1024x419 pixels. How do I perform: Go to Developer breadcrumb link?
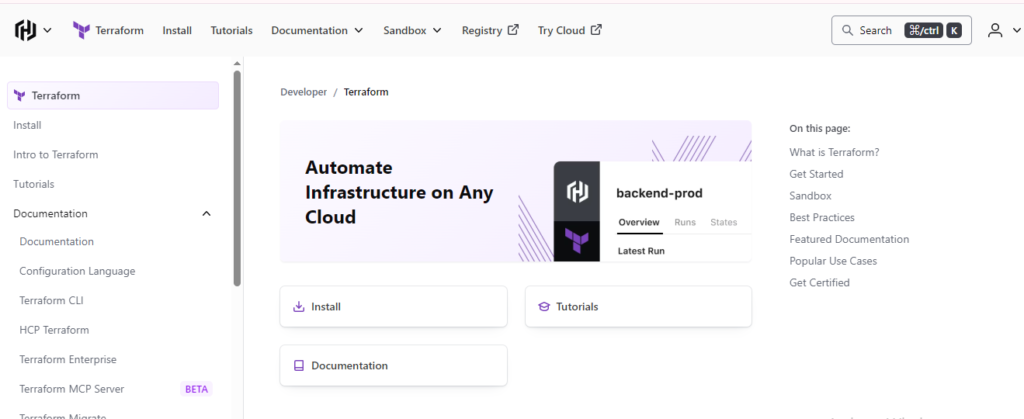(x=304, y=92)
